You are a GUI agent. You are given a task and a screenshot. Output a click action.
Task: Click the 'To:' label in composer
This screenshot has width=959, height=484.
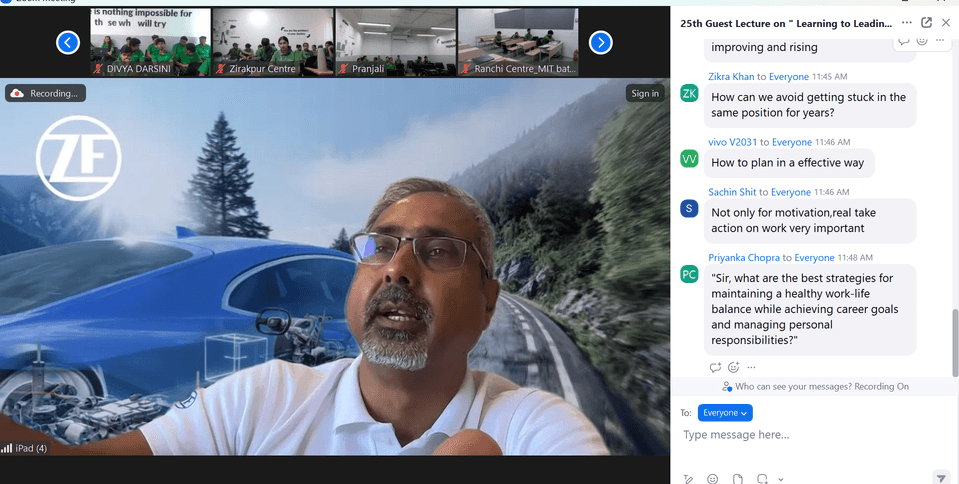[686, 413]
